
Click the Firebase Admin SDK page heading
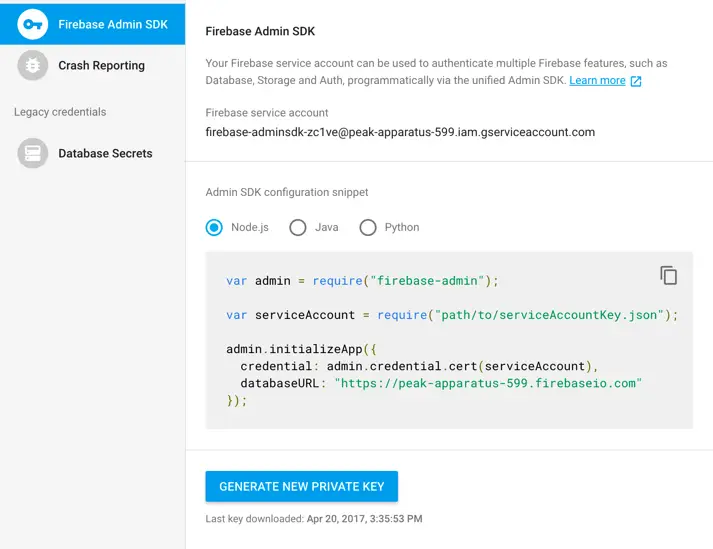click(260, 31)
